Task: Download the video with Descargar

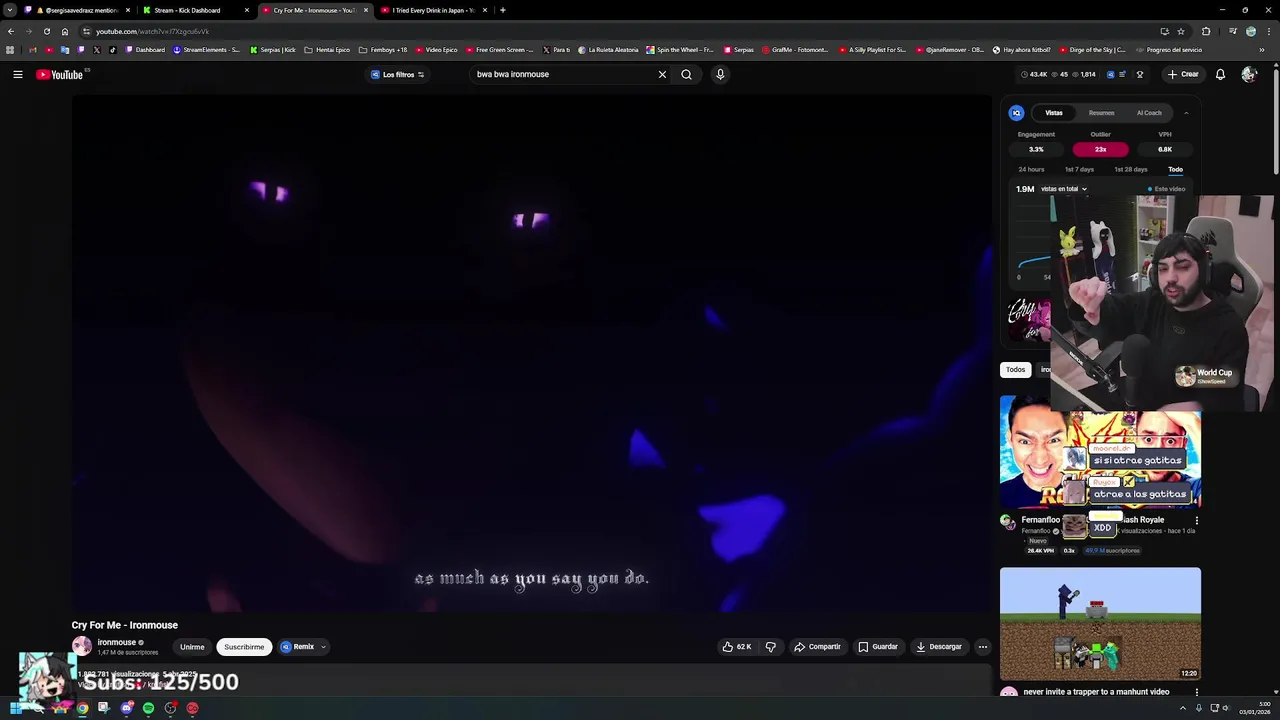Action: click(x=938, y=647)
